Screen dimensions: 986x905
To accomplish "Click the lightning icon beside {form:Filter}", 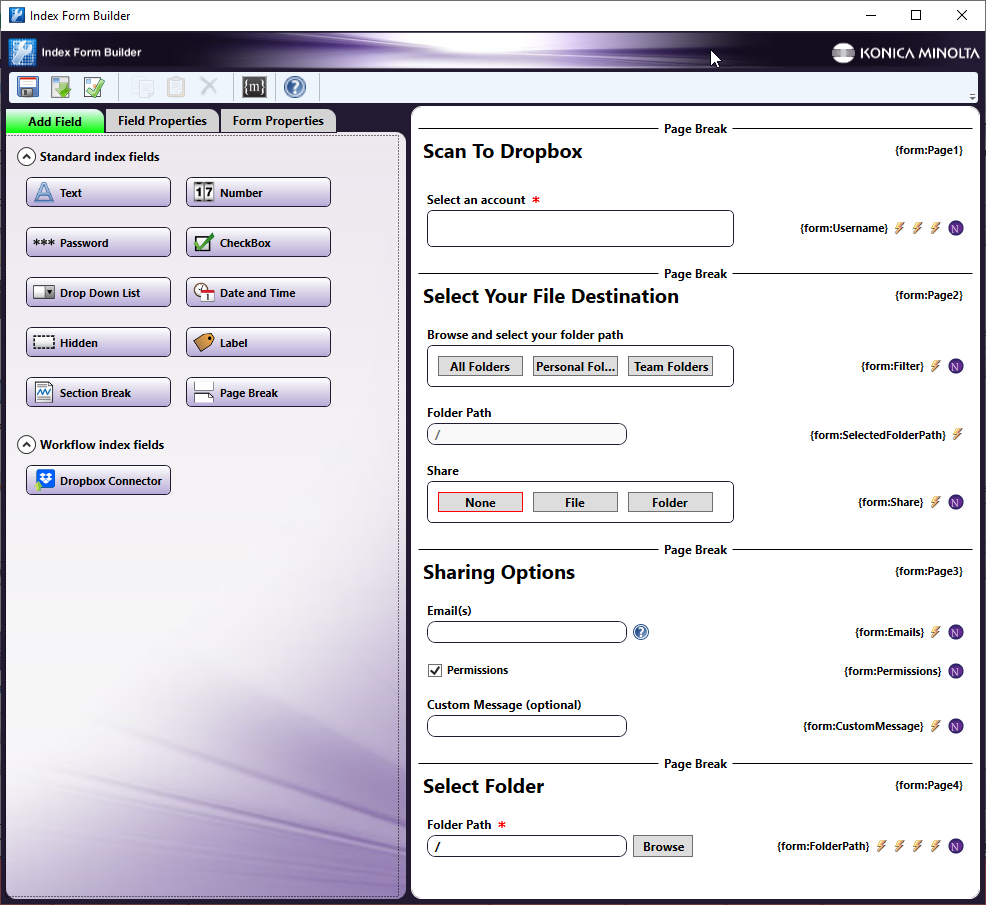I will click(x=936, y=366).
